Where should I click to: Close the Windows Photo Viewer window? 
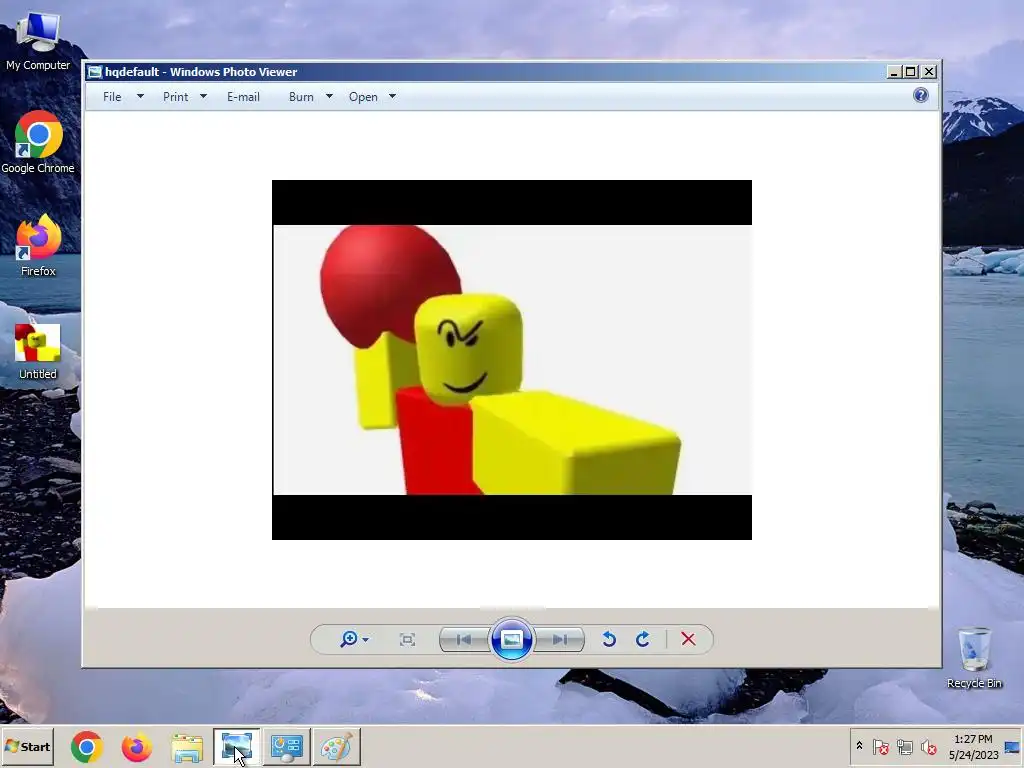[x=929, y=72]
